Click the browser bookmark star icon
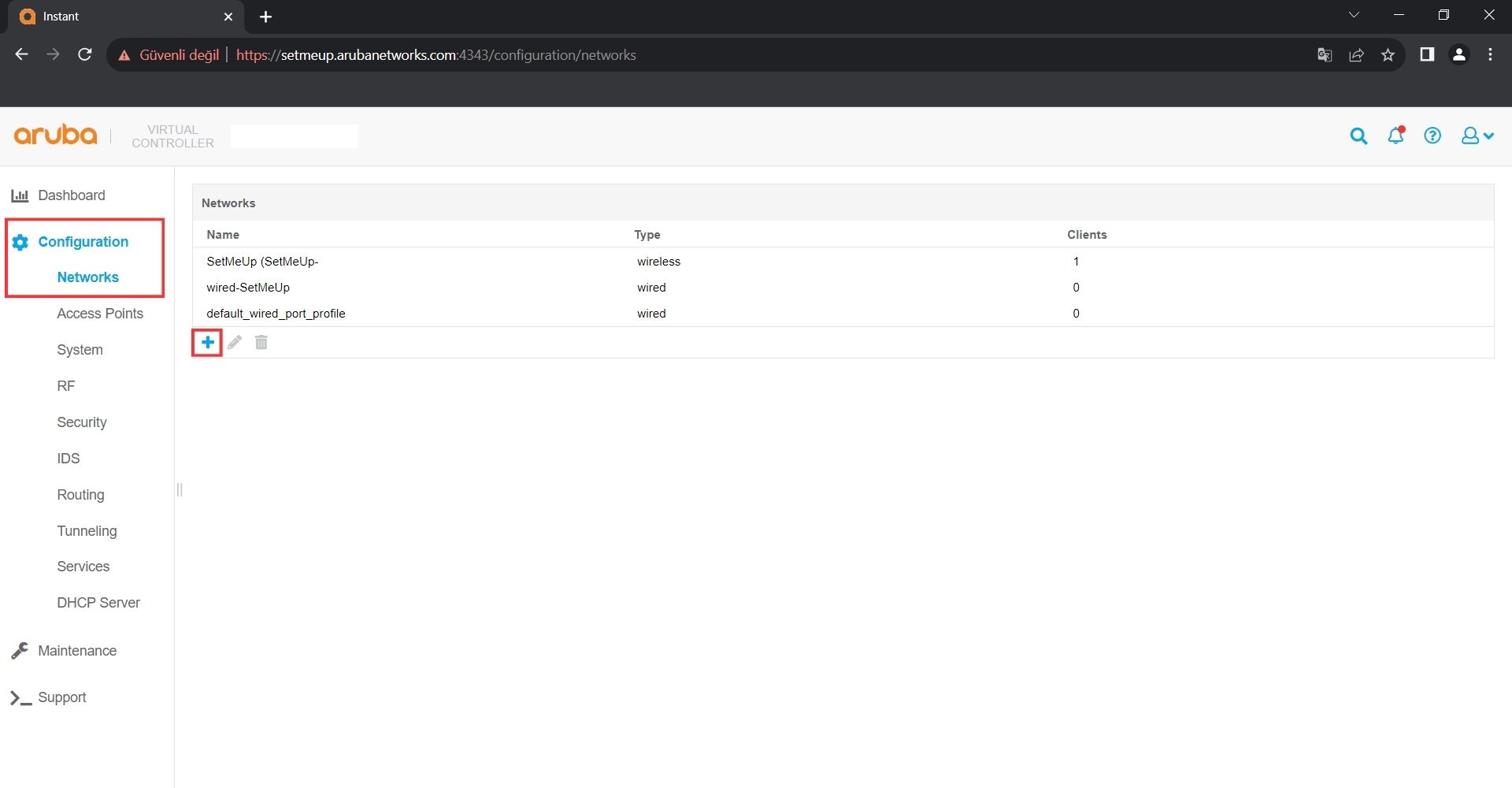Screen dimensions: 1512x788 (x=1388, y=55)
